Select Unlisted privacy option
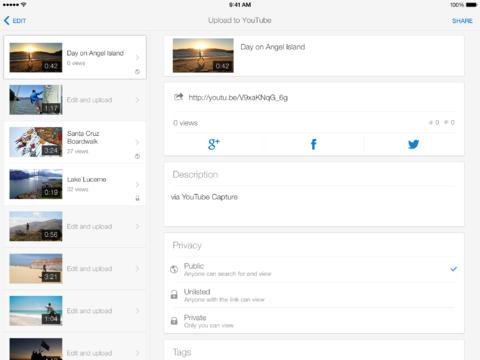 click(314, 295)
